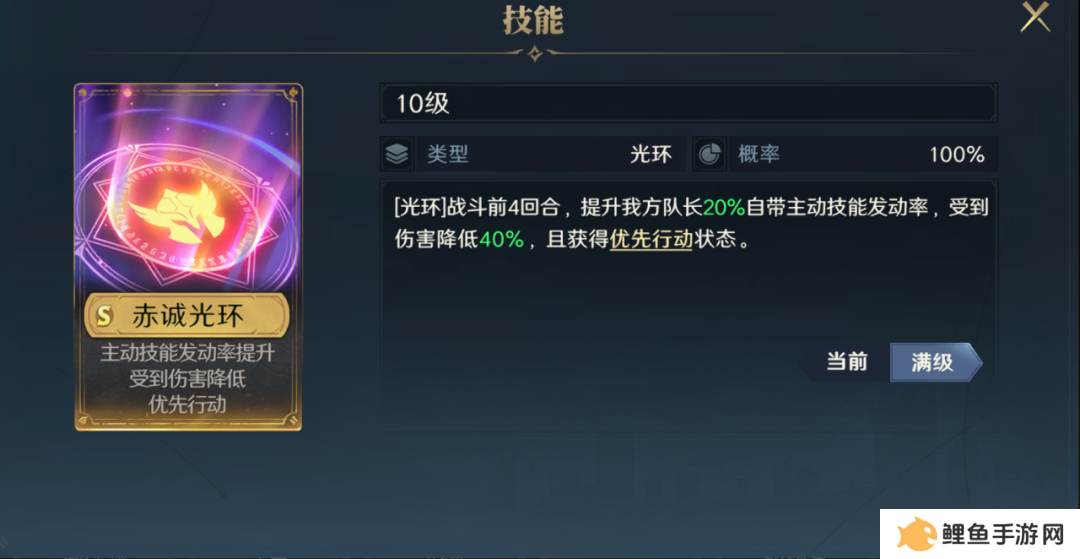This screenshot has height=559, width=1080.
Task: Switch to the 当前 level view
Action: (x=847, y=361)
